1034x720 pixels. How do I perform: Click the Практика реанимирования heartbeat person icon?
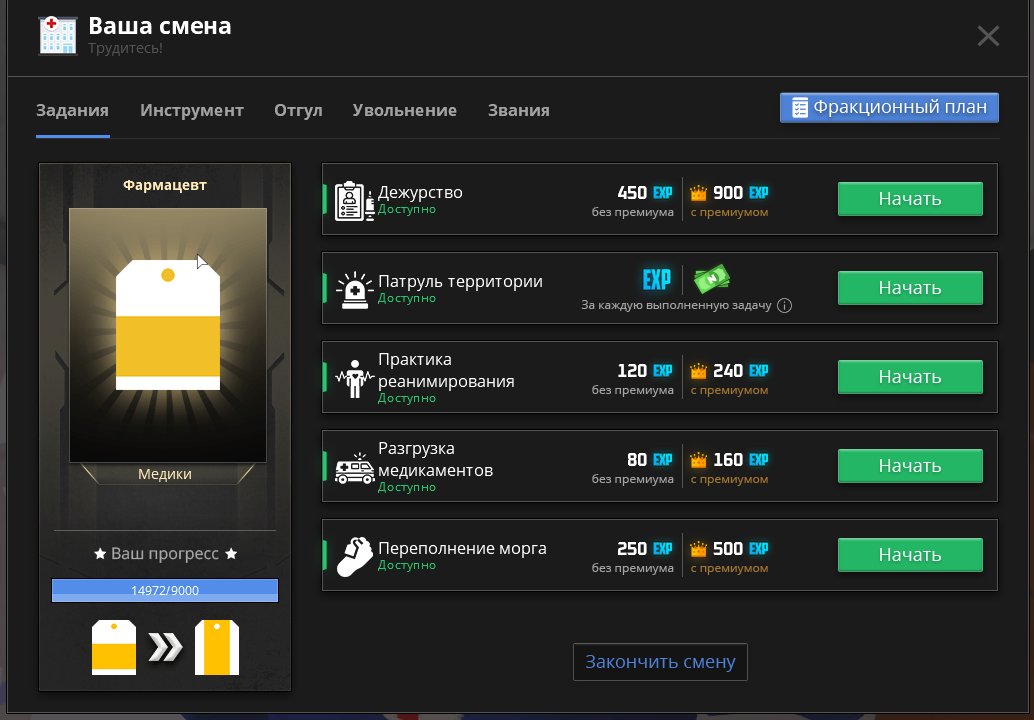pyautogui.click(x=355, y=378)
